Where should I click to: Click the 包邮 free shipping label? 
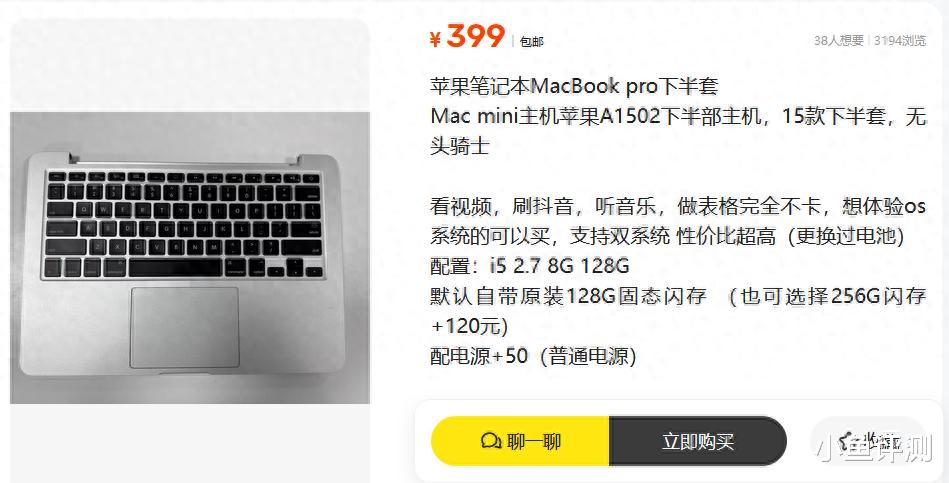click(531, 42)
